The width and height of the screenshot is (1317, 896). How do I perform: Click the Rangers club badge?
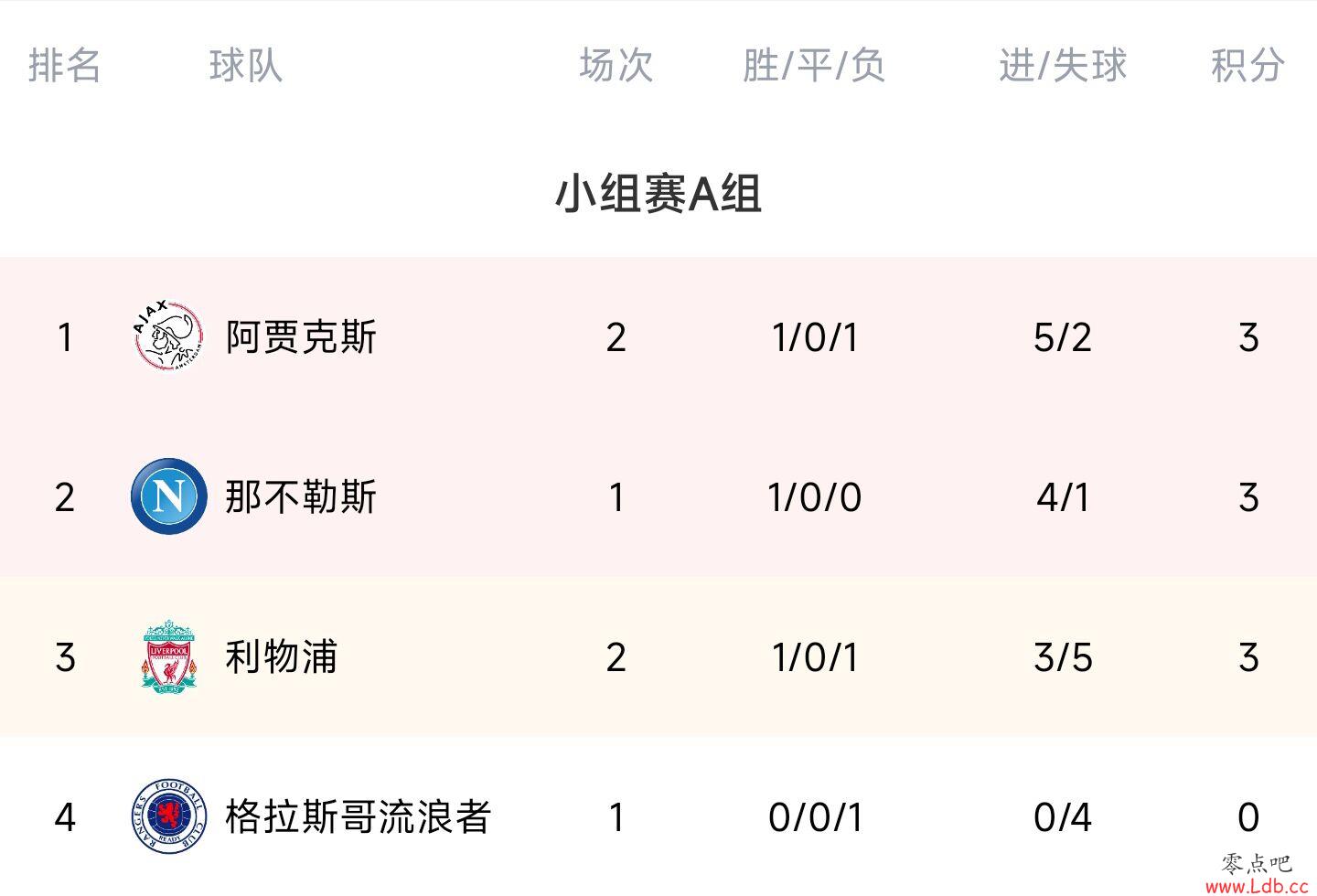point(168,816)
